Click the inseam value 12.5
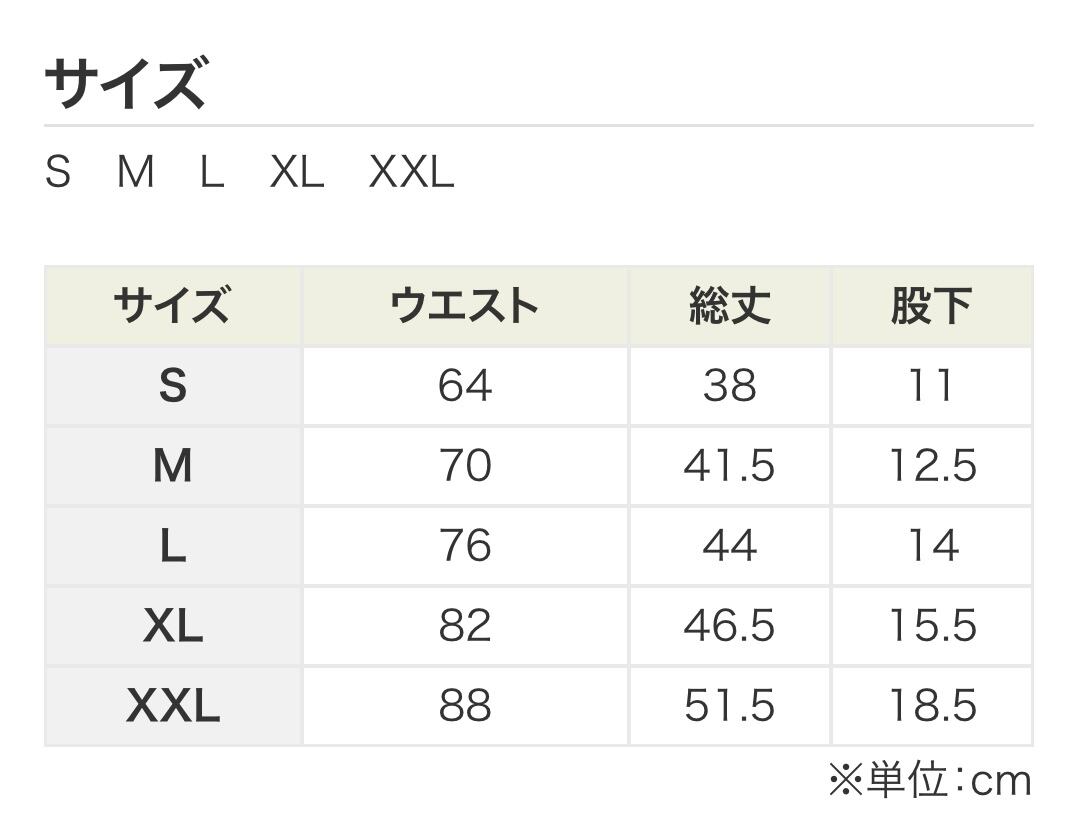Screen dimensions: 1080x833 pyautogui.click(x=931, y=466)
